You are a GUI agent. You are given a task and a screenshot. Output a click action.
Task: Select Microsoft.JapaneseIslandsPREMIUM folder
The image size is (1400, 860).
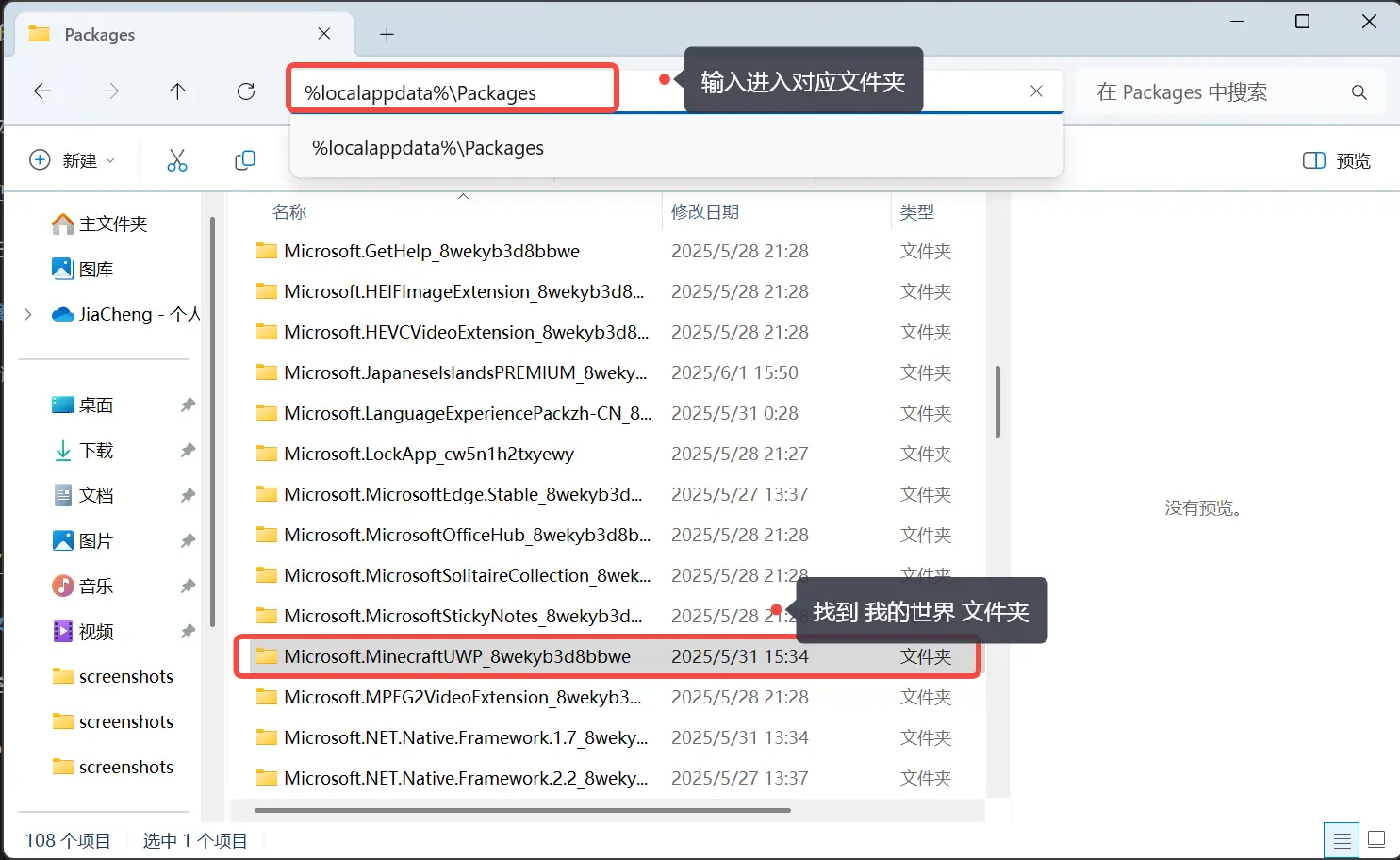(618, 372)
